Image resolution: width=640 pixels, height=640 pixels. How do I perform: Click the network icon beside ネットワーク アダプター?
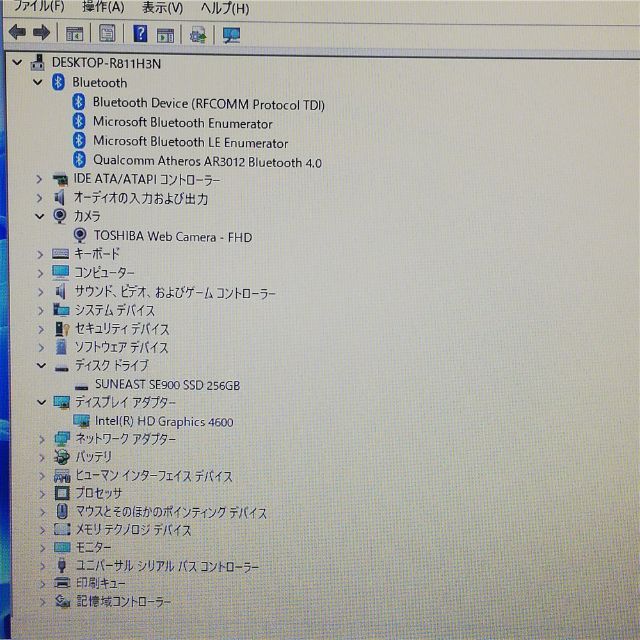[x=62, y=439]
